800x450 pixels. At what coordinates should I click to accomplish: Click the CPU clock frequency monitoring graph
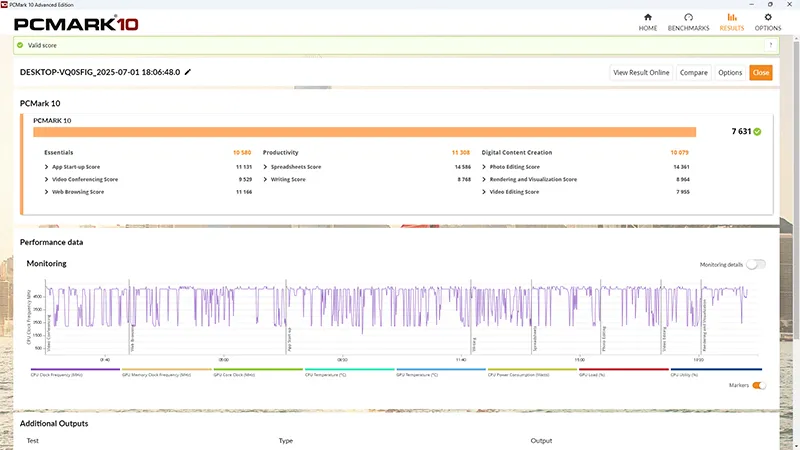401,316
